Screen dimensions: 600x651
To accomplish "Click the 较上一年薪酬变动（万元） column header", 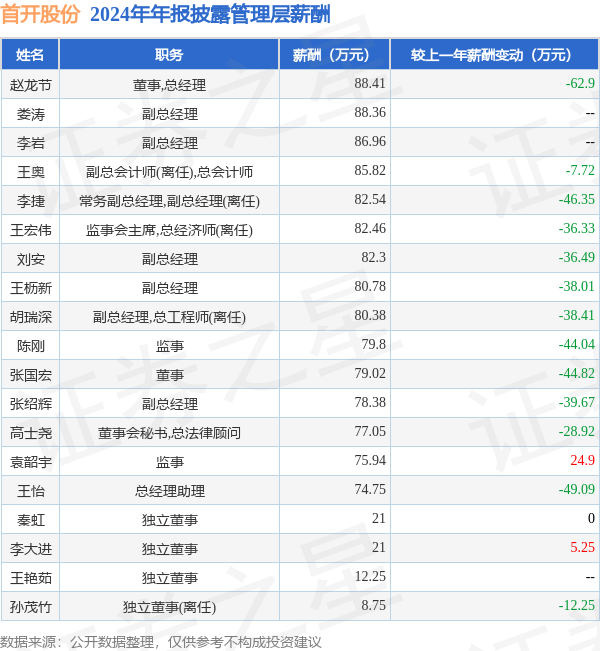I will tap(495, 54).
